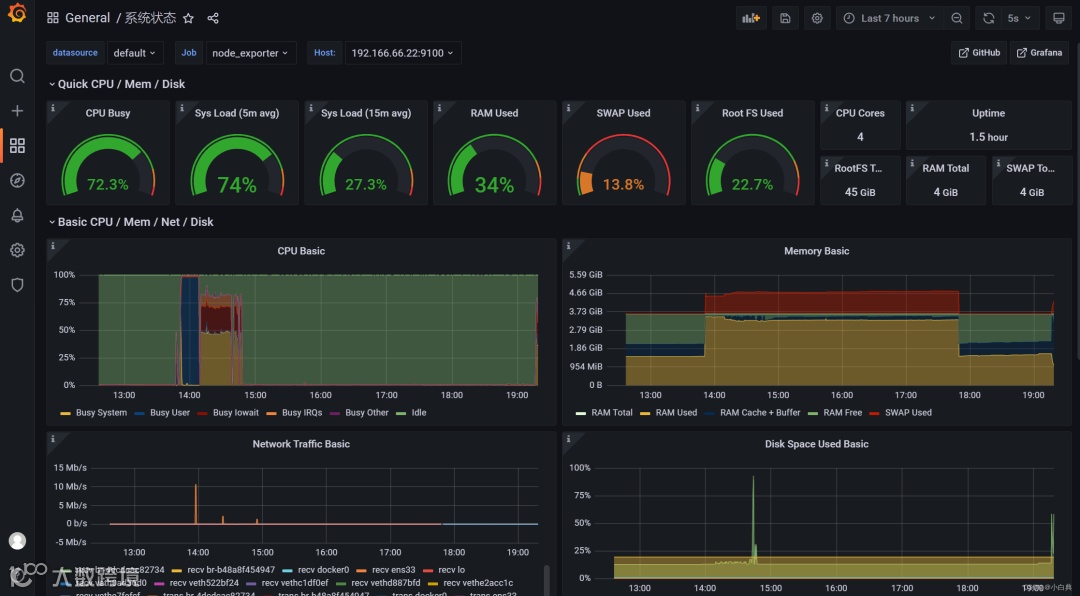1080x596 pixels.
Task: Open the Explore compass icon
Action: click(17, 181)
